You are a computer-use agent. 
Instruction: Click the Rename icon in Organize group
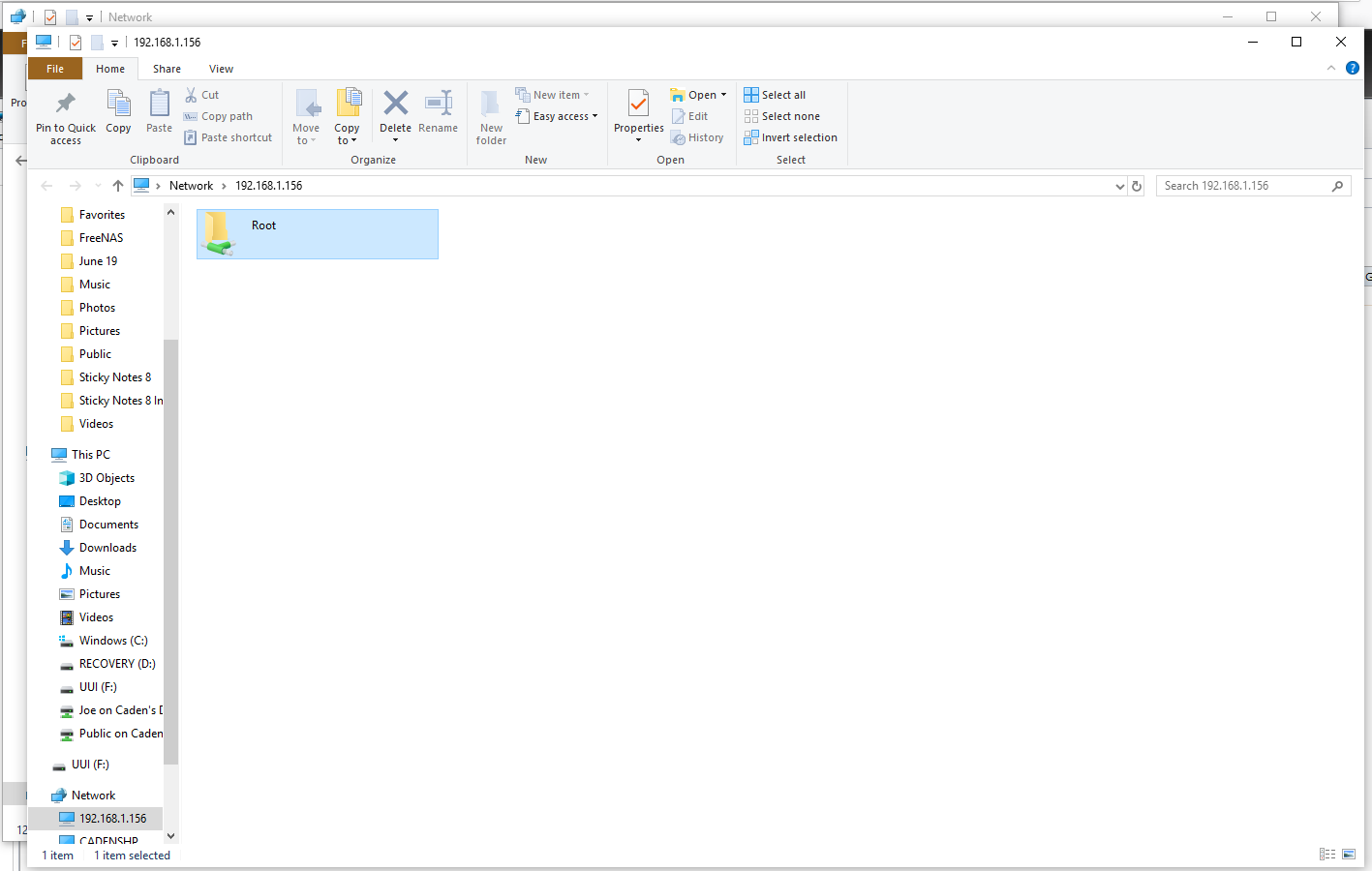coord(438,104)
